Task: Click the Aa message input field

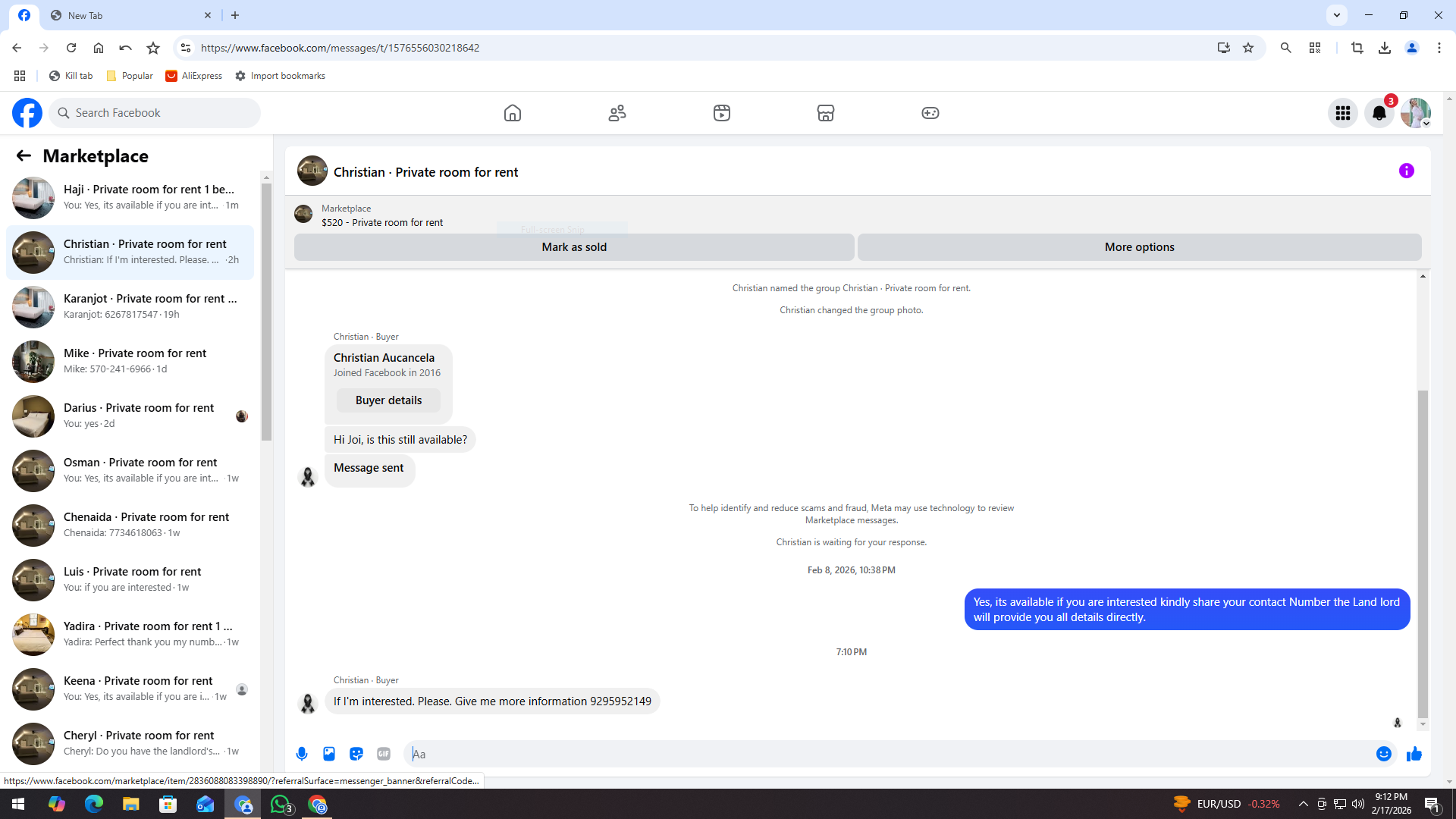Action: (x=887, y=754)
